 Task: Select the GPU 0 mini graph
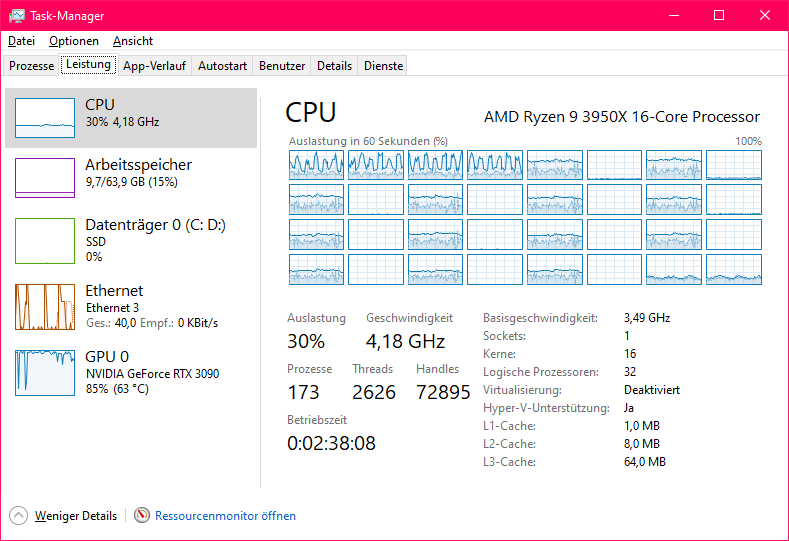pos(45,372)
